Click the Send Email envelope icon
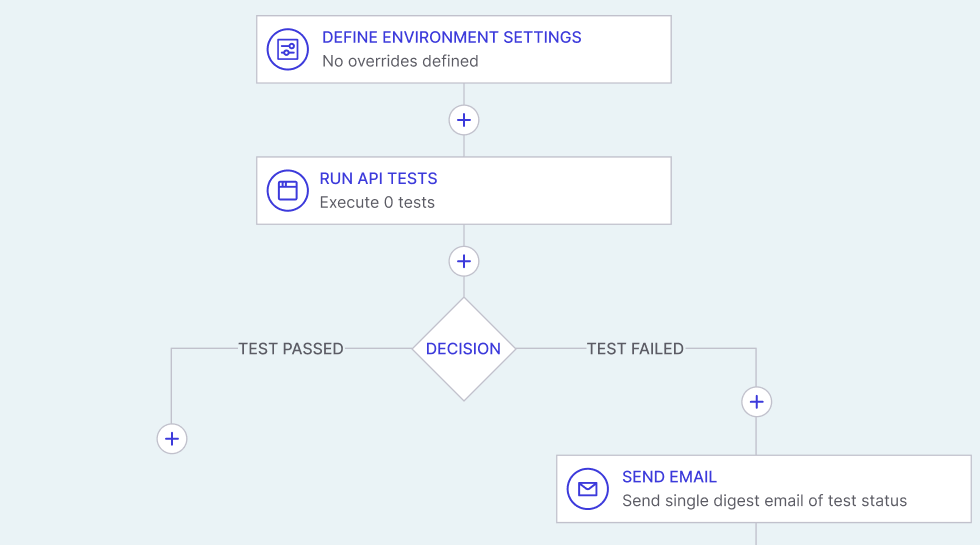Screen dimensions: 980x545 pyautogui.click(x=588, y=489)
